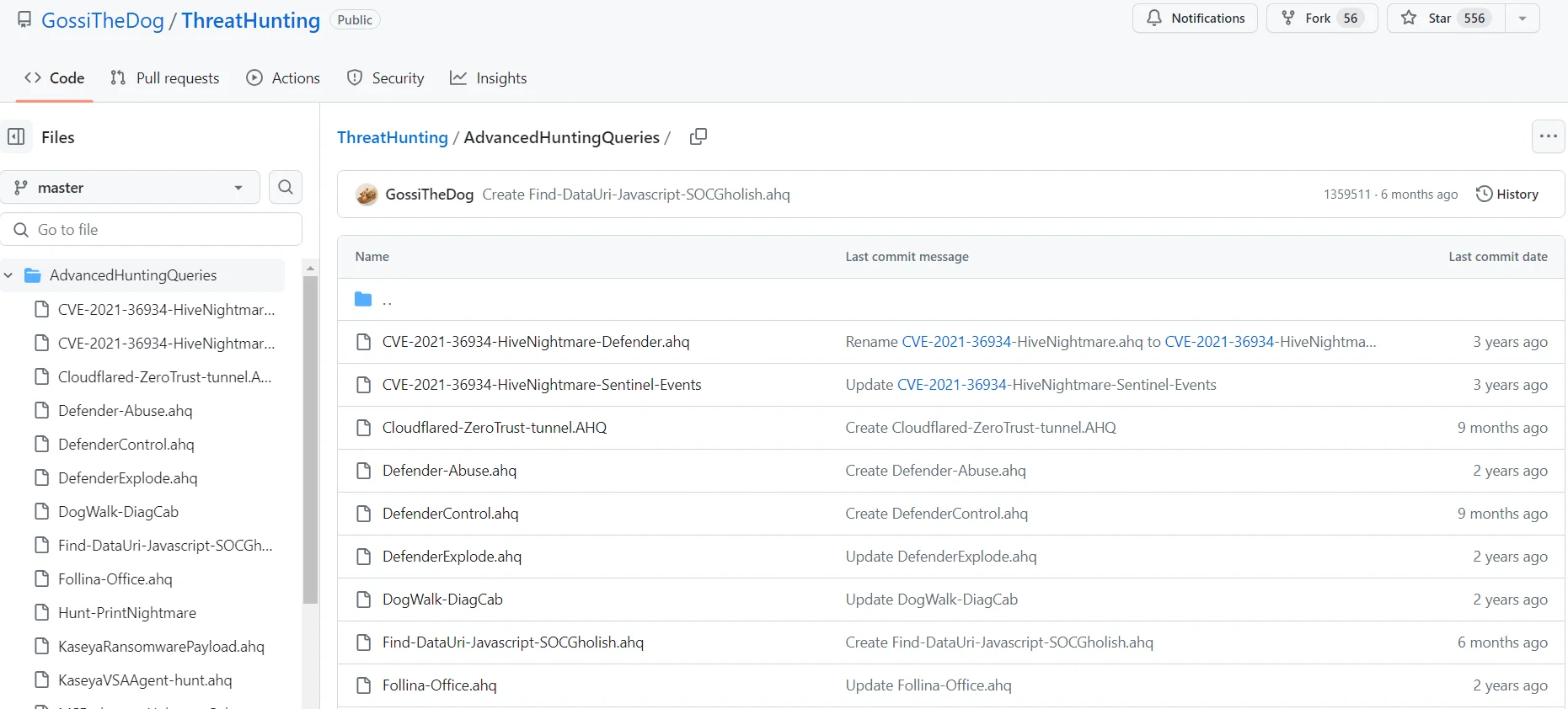Viewport: 1568px width, 709px height.
Task: Click the file icon of Cloudflared-ZeroTrust-tunnel.AHQ in the table
Action: (x=364, y=428)
